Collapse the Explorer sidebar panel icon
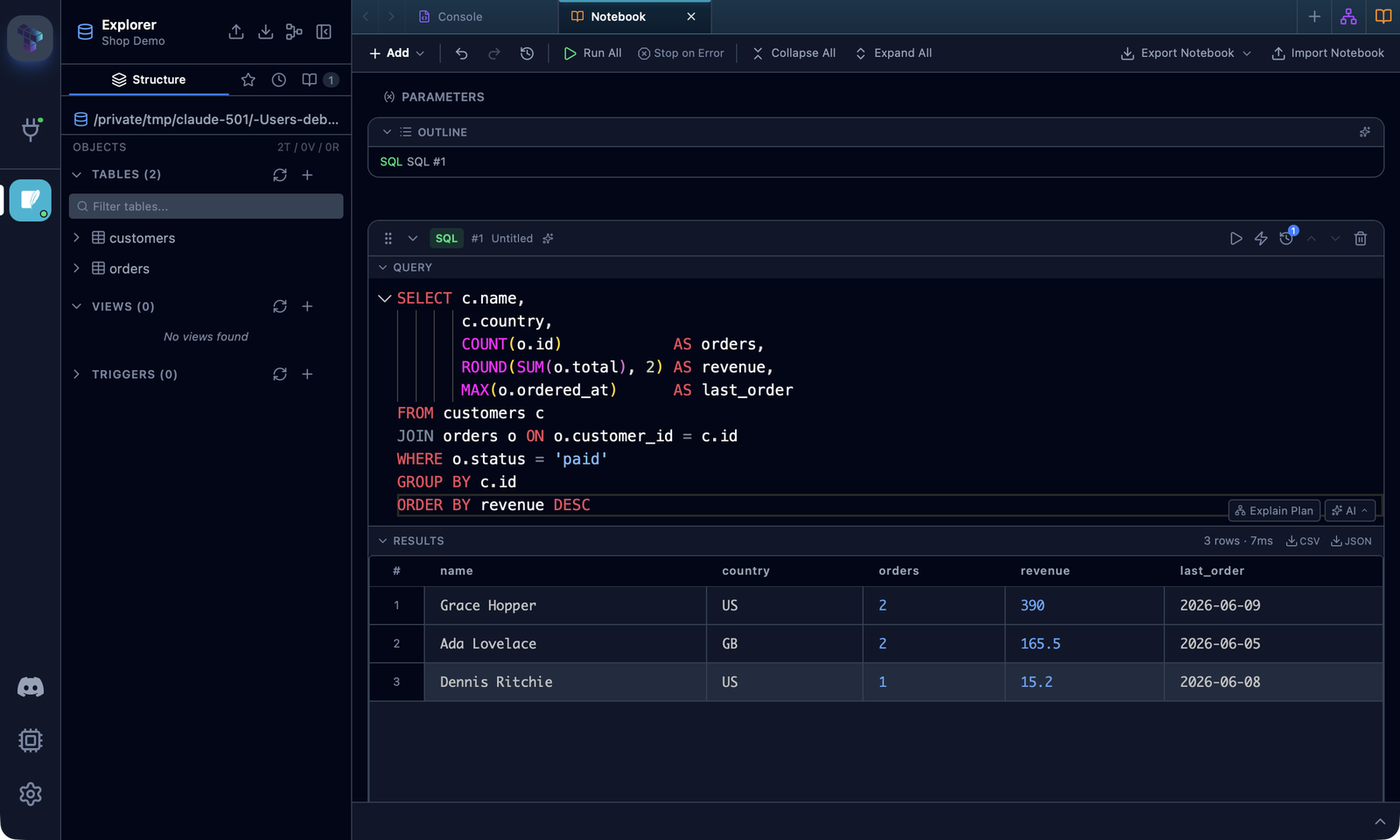This screenshot has height=840, width=1400. click(x=324, y=32)
